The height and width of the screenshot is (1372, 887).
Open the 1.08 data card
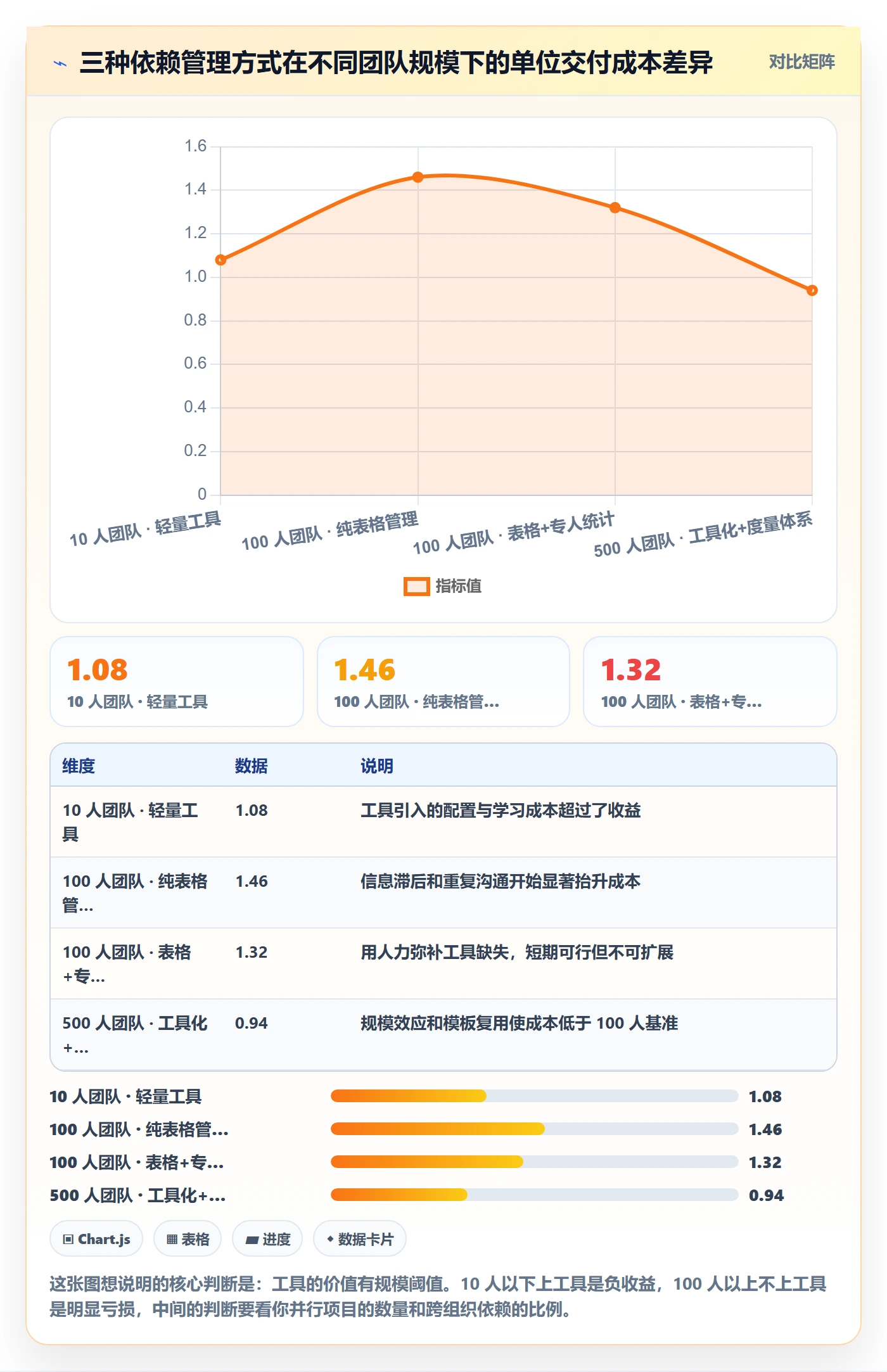[177, 682]
